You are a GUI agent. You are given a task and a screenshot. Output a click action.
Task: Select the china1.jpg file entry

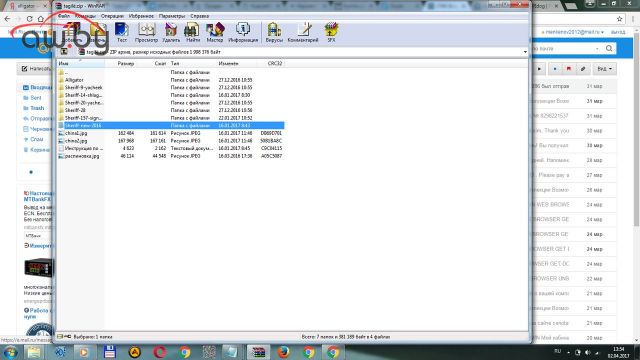76,133
